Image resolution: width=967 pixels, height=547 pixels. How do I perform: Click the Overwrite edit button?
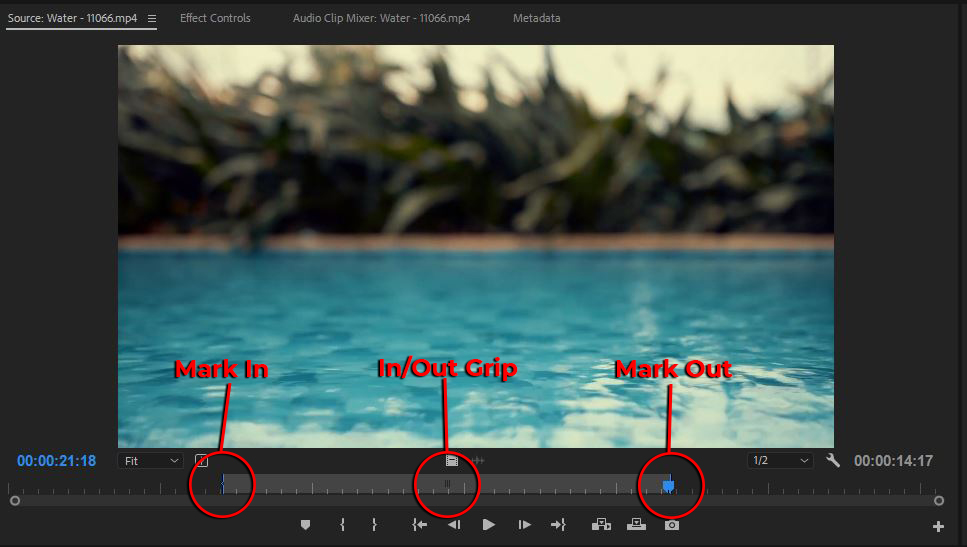point(636,525)
